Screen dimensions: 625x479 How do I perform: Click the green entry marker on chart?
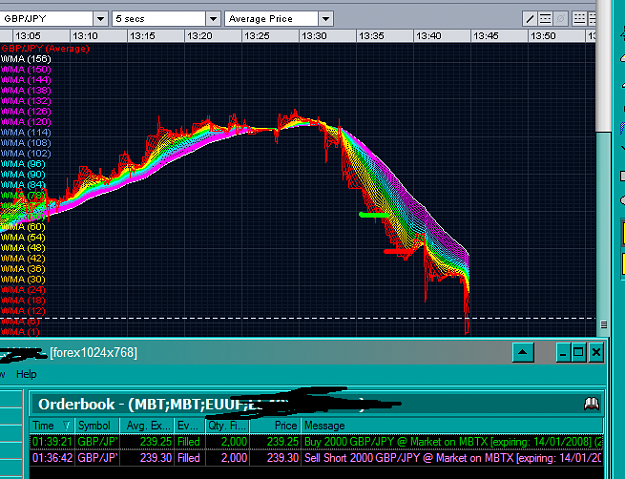click(x=374, y=215)
